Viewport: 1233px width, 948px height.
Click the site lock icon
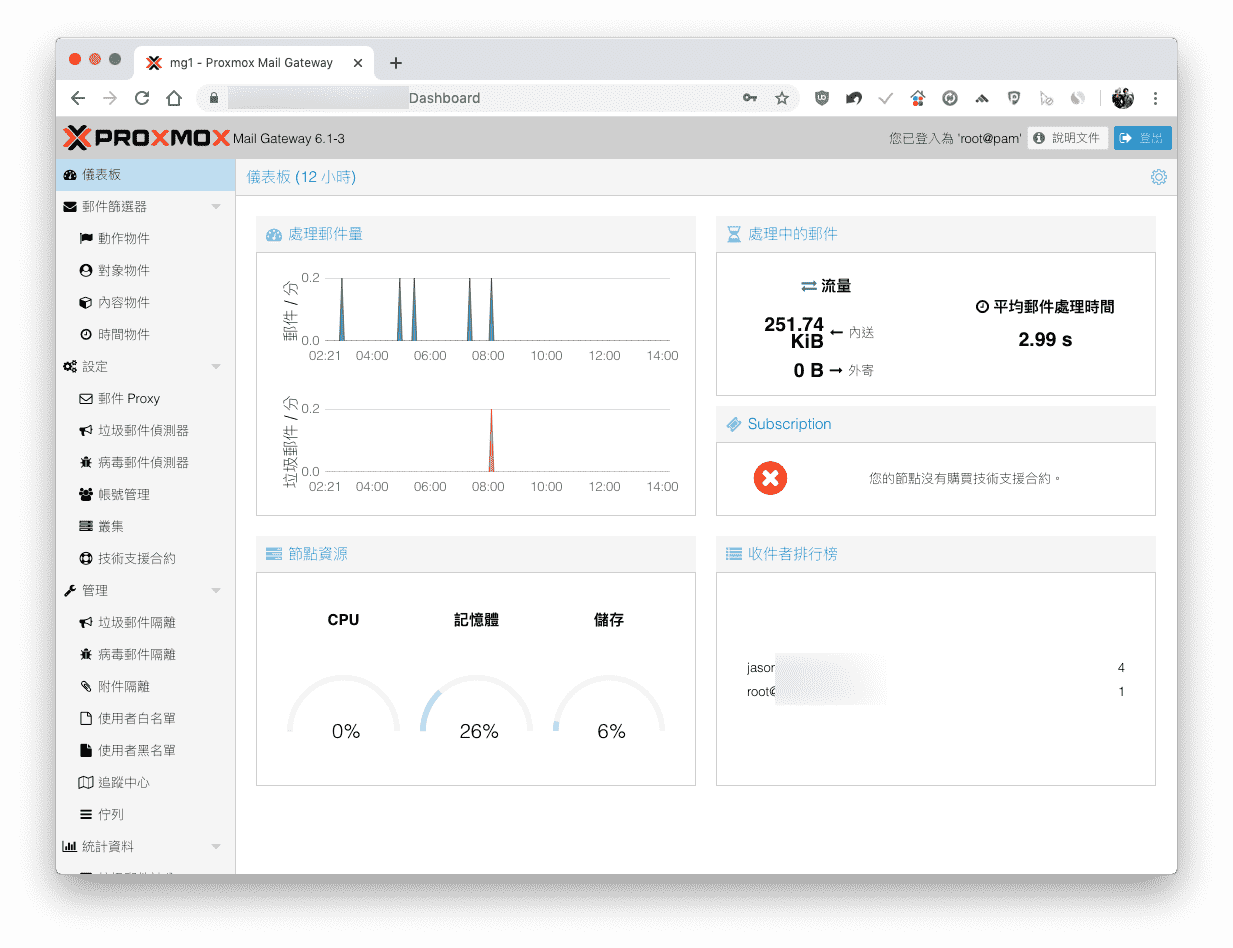[213, 98]
